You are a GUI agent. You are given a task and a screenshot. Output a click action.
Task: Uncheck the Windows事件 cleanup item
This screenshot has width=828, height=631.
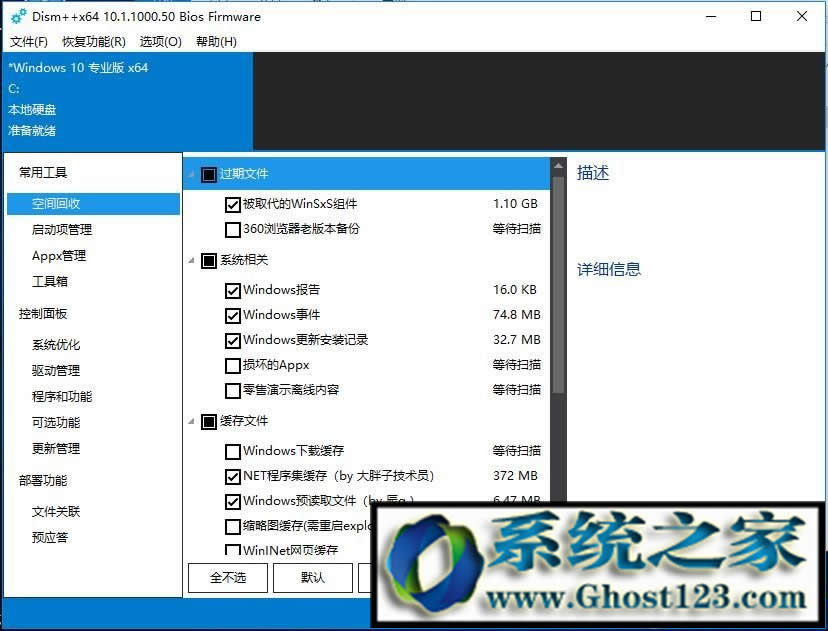[233, 314]
